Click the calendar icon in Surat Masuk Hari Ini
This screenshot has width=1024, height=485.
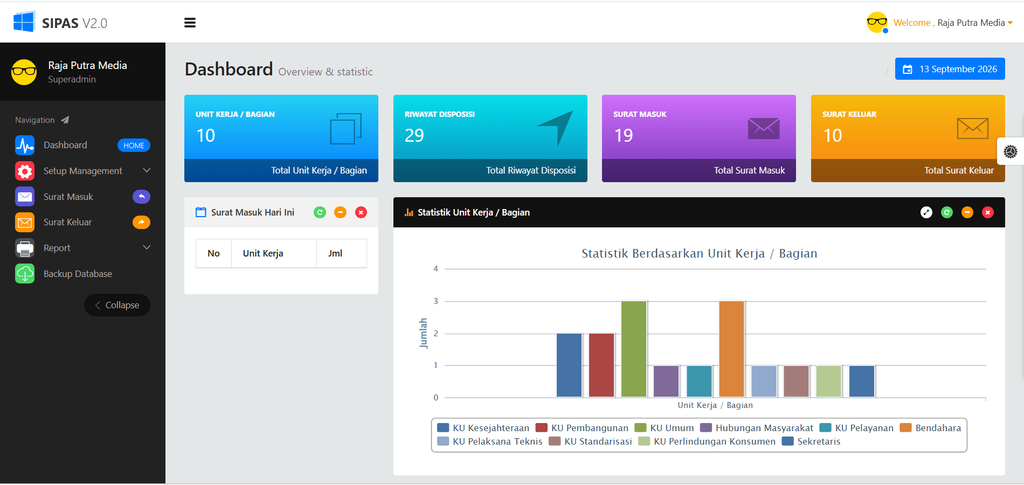pos(201,212)
